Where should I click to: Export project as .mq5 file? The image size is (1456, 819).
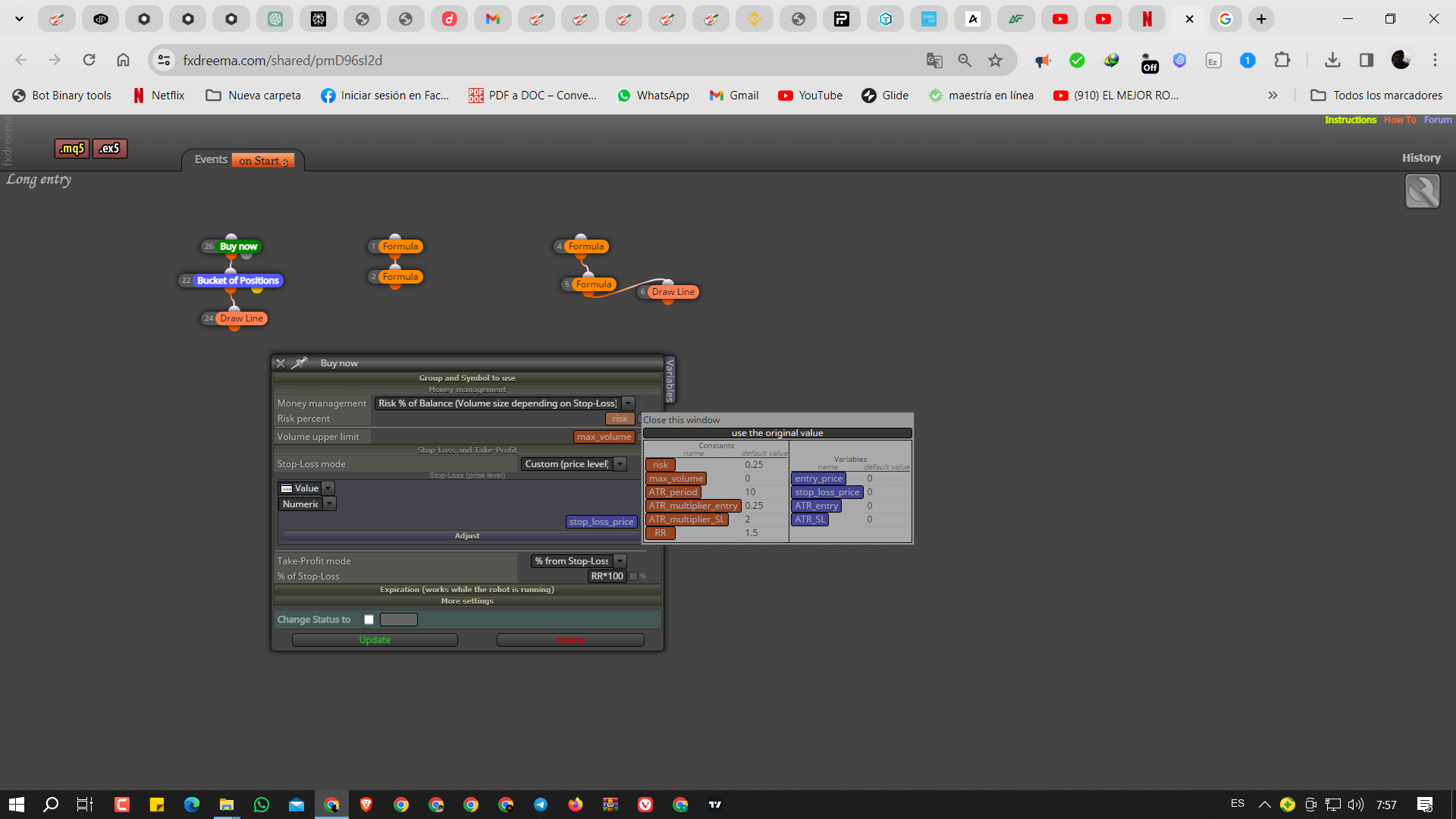tap(72, 149)
